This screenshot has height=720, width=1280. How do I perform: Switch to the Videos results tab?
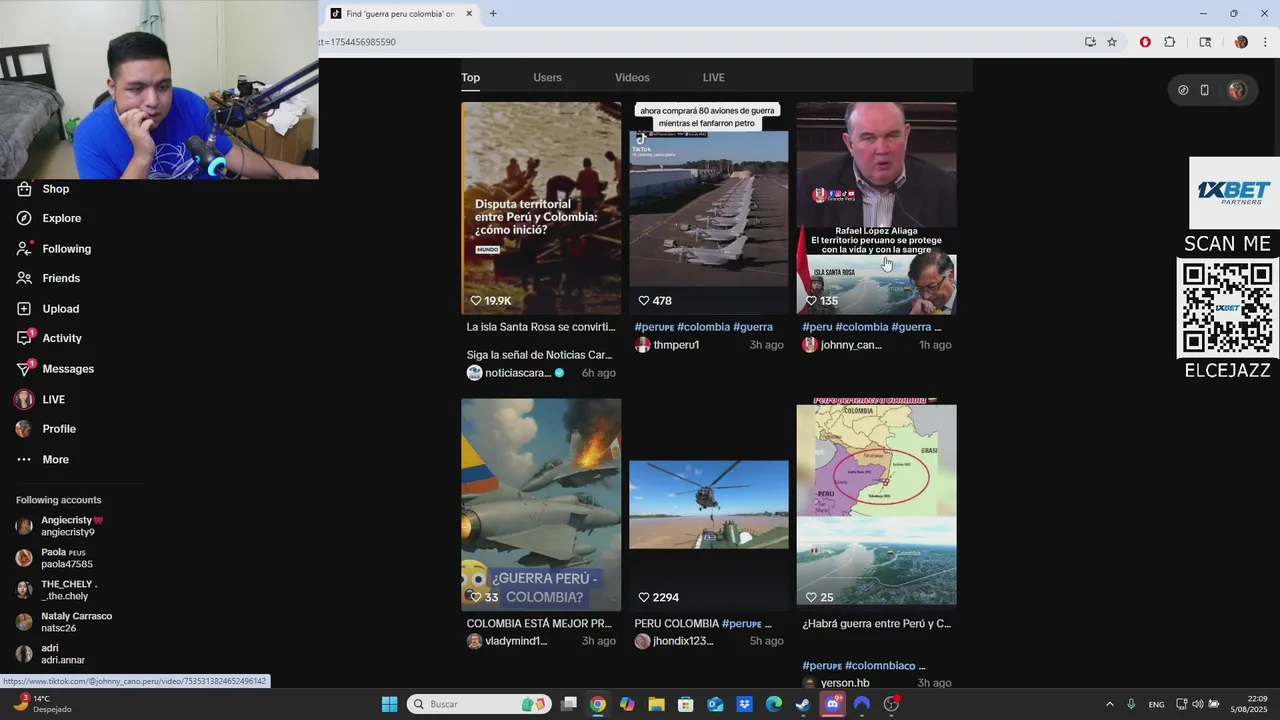point(632,78)
